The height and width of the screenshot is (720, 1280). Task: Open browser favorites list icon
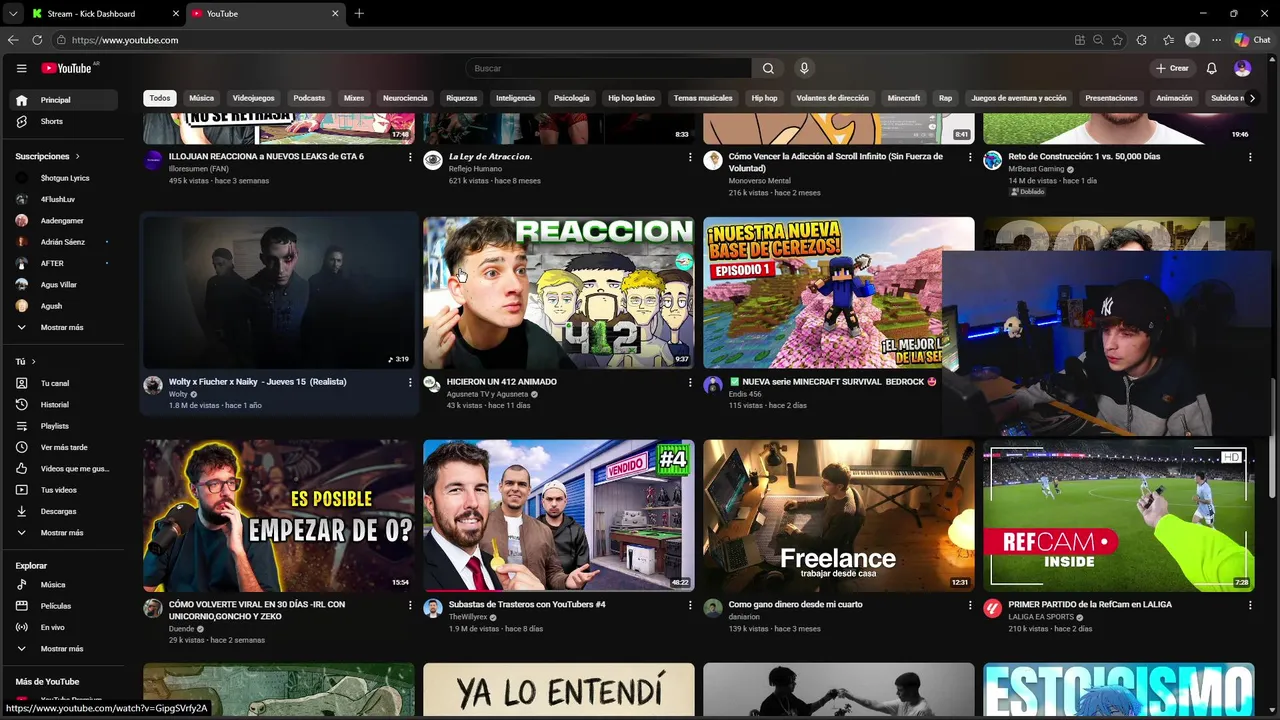1168,40
